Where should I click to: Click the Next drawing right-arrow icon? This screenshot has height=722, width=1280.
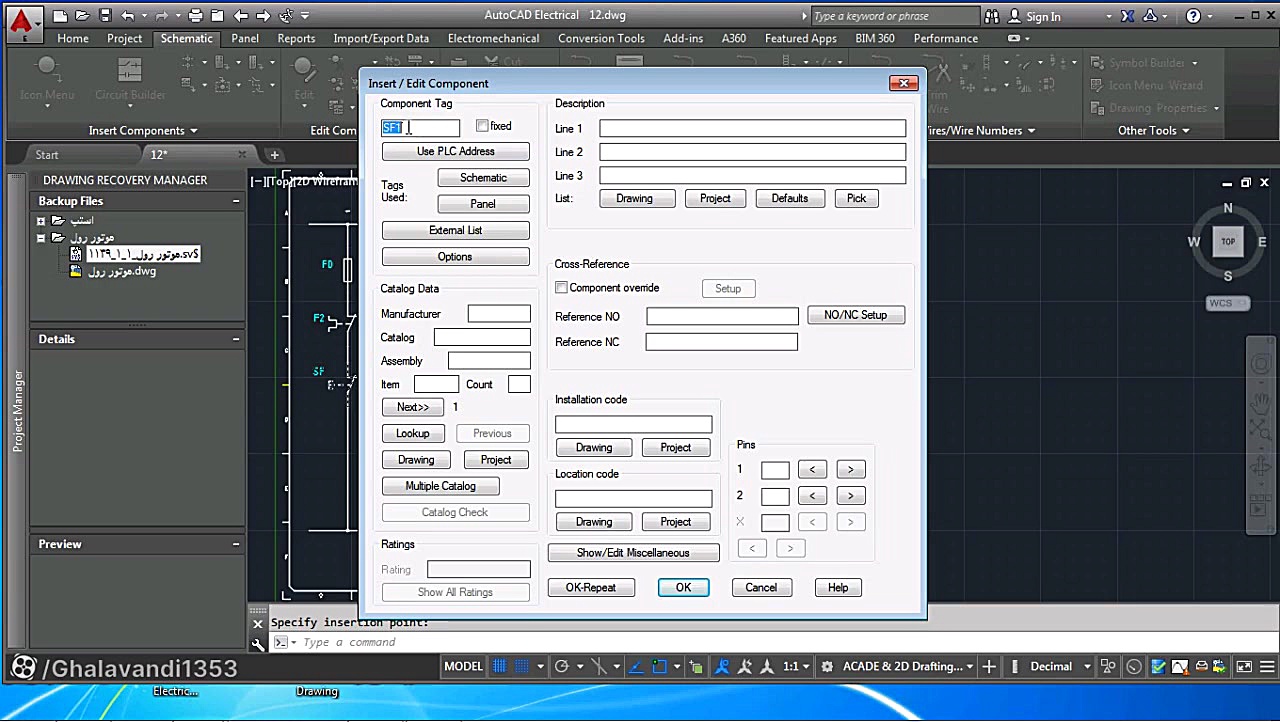[x=263, y=16]
